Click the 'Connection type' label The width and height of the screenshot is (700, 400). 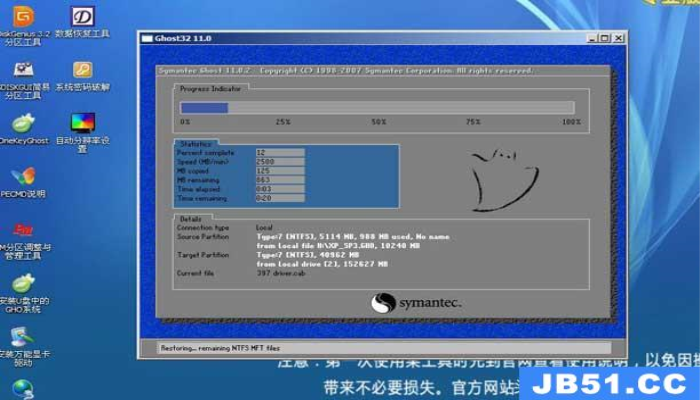pos(203,228)
